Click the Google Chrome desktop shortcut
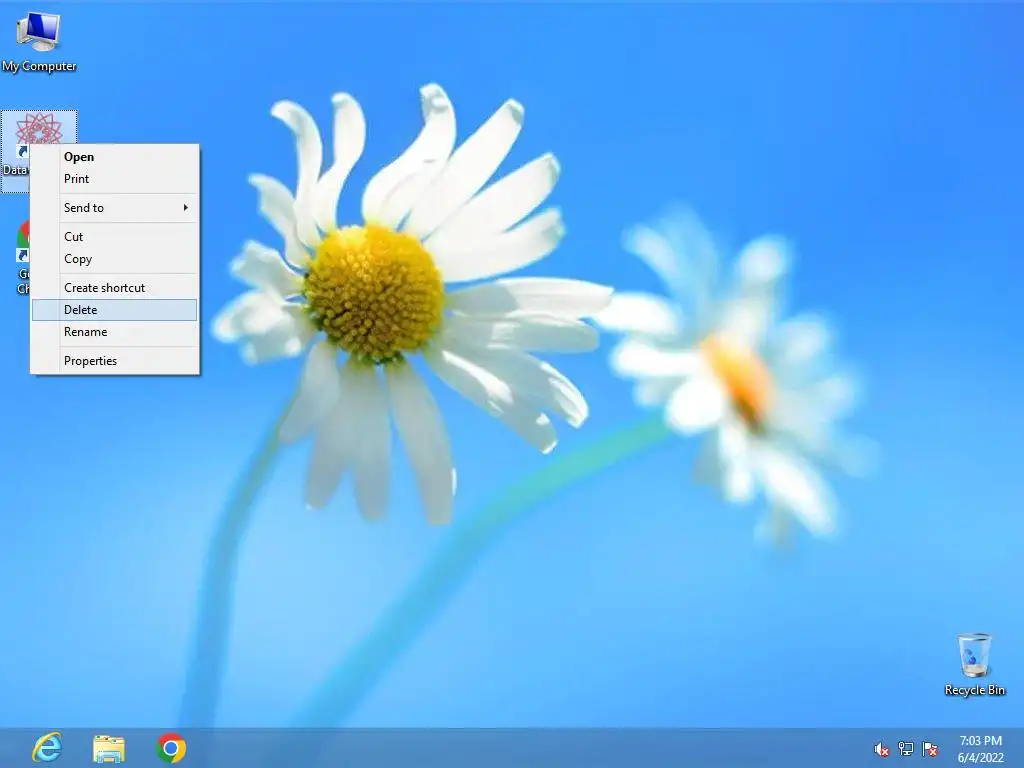This screenshot has height=768, width=1024. pos(22,257)
